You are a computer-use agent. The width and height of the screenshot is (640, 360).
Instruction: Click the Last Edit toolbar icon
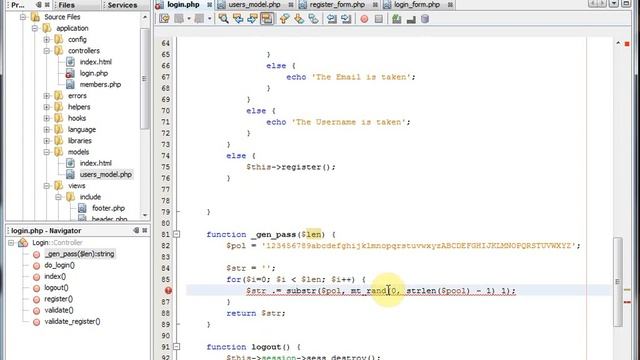click(x=164, y=19)
